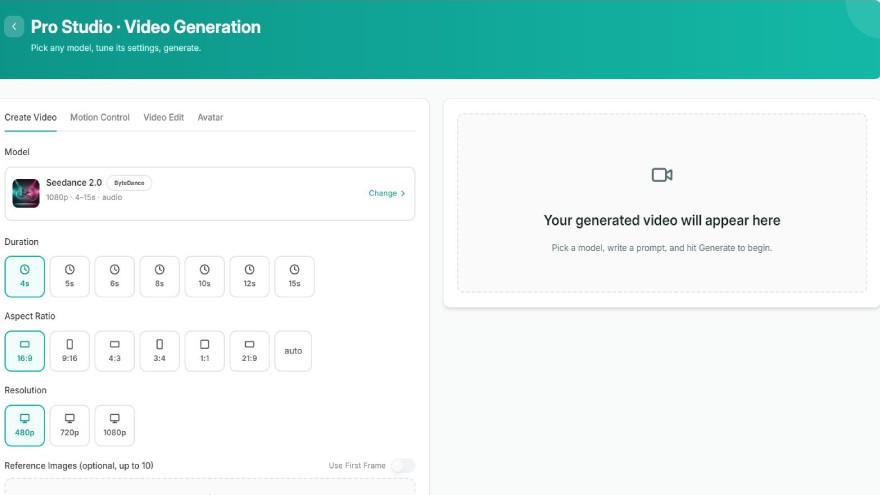Viewport: 880px width, 495px height.
Task: Select the 5s duration option
Action: click(70, 277)
